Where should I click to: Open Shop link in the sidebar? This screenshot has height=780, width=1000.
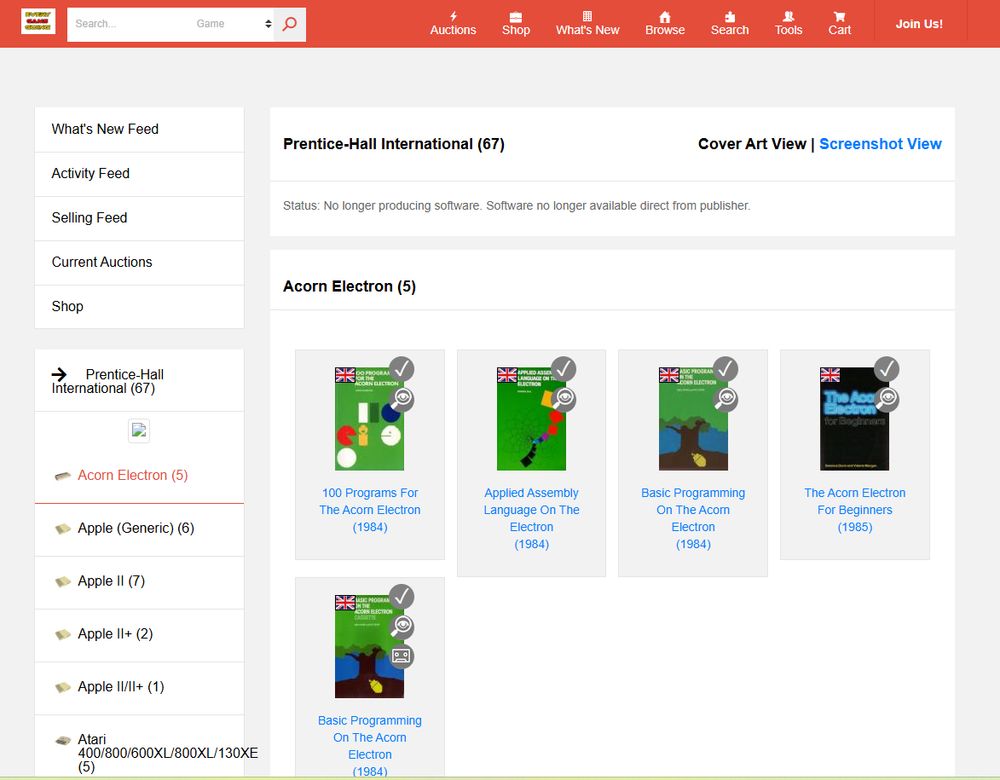point(139,307)
